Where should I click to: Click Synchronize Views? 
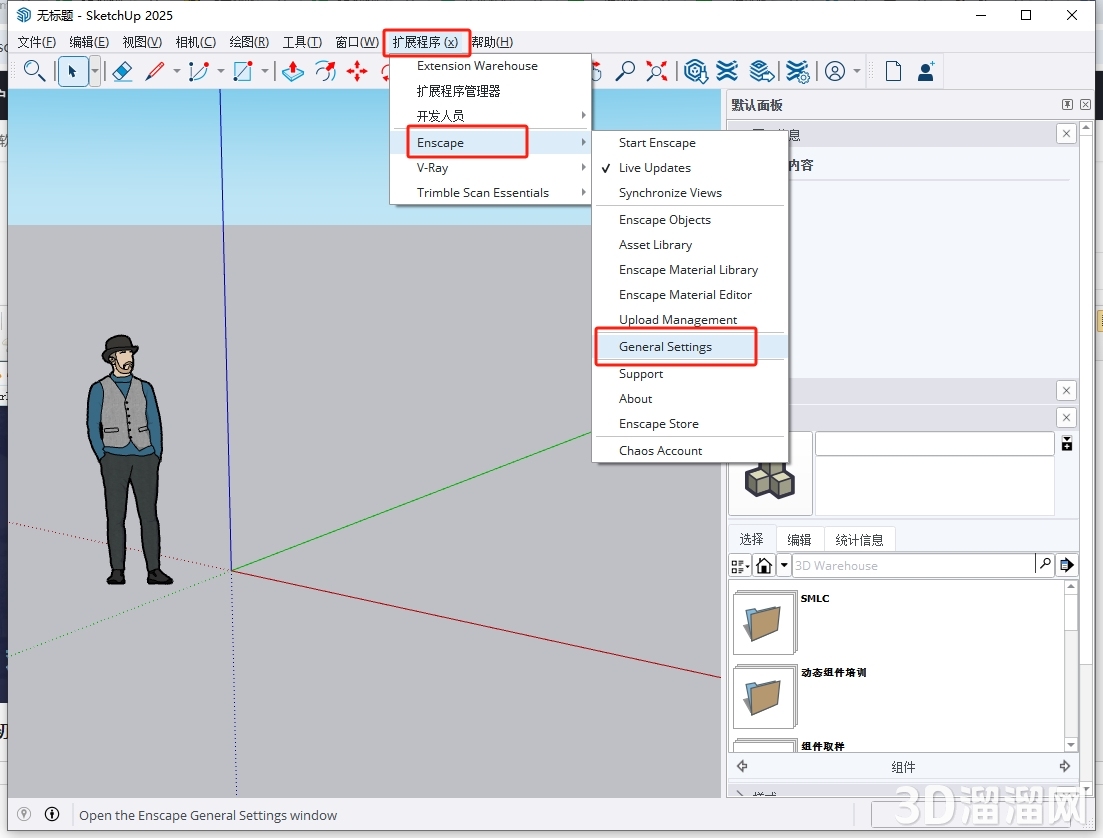(689, 193)
